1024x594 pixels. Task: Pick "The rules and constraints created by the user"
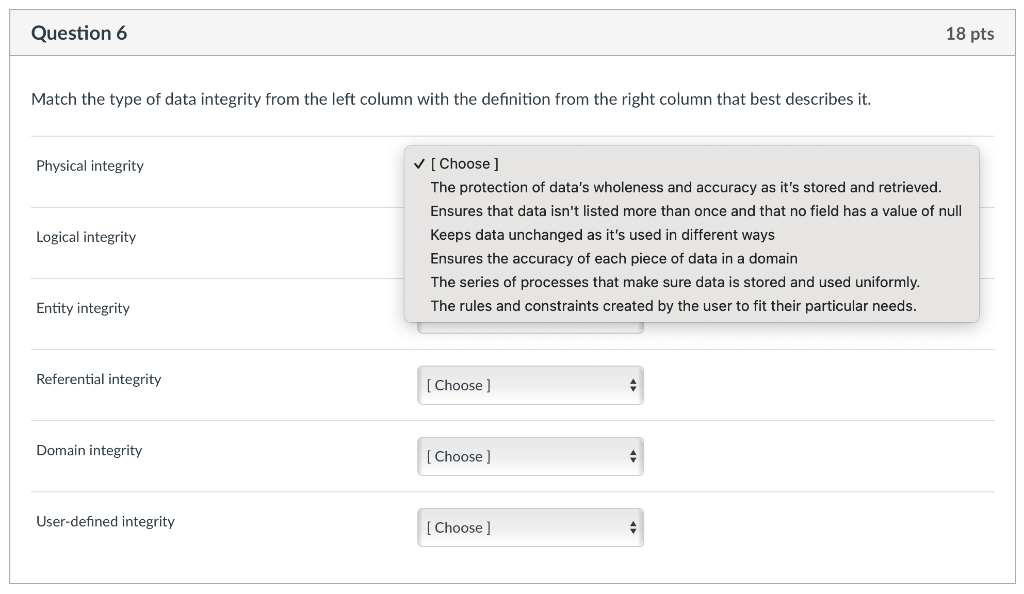click(672, 306)
